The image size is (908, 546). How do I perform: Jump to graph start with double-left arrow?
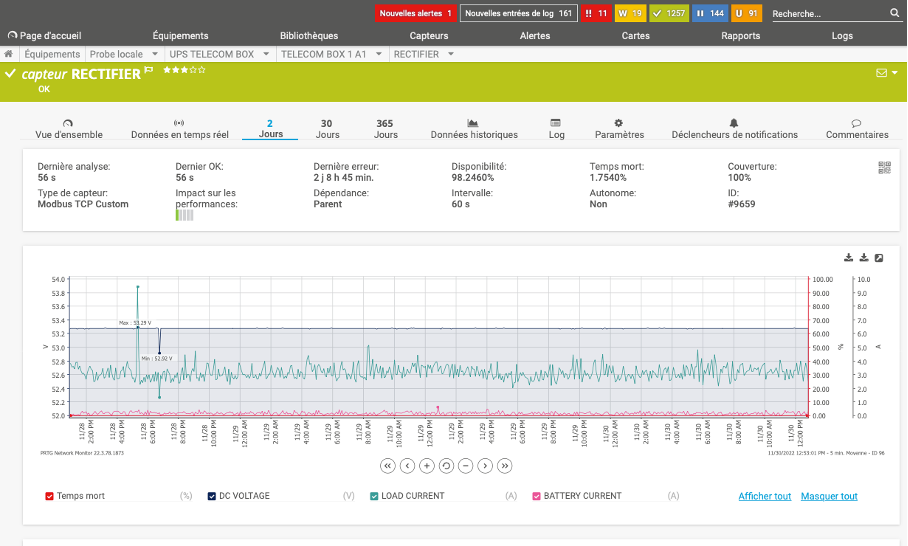pos(388,466)
